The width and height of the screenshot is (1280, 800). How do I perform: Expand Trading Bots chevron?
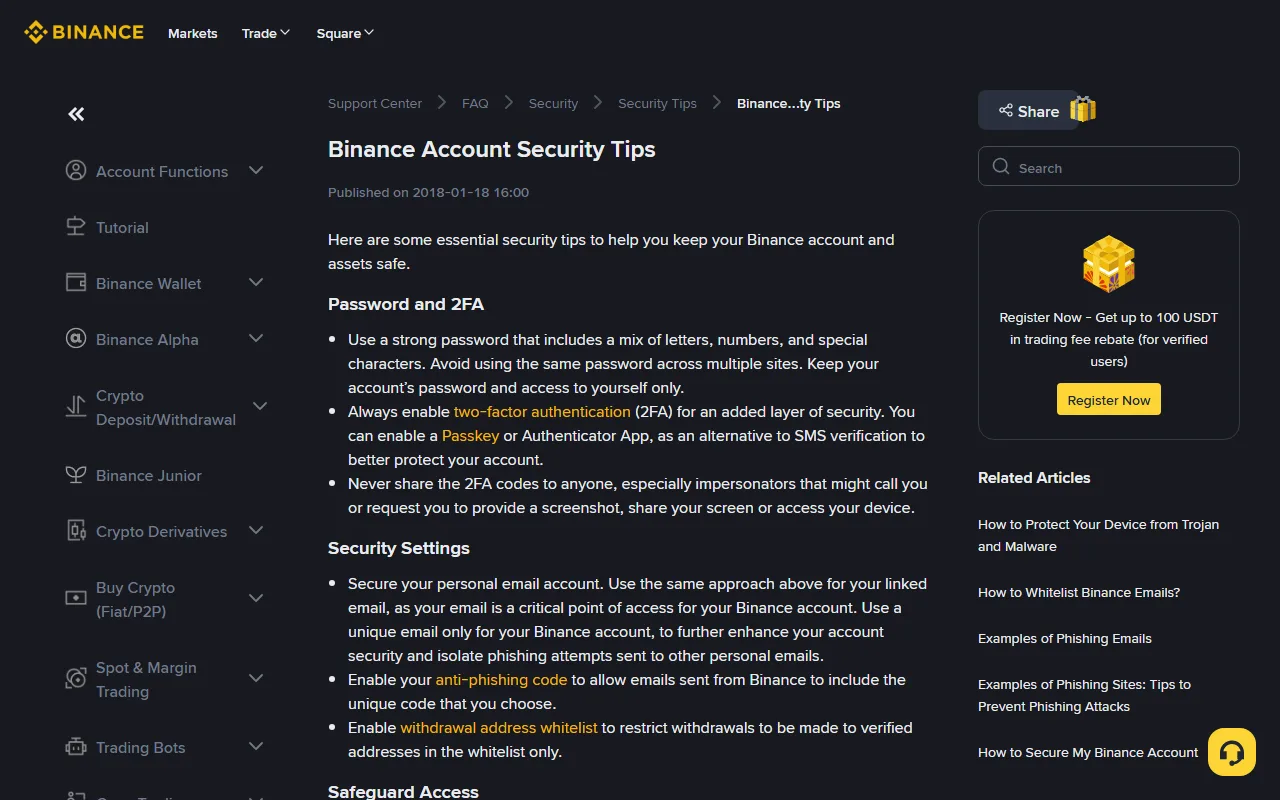(256, 746)
